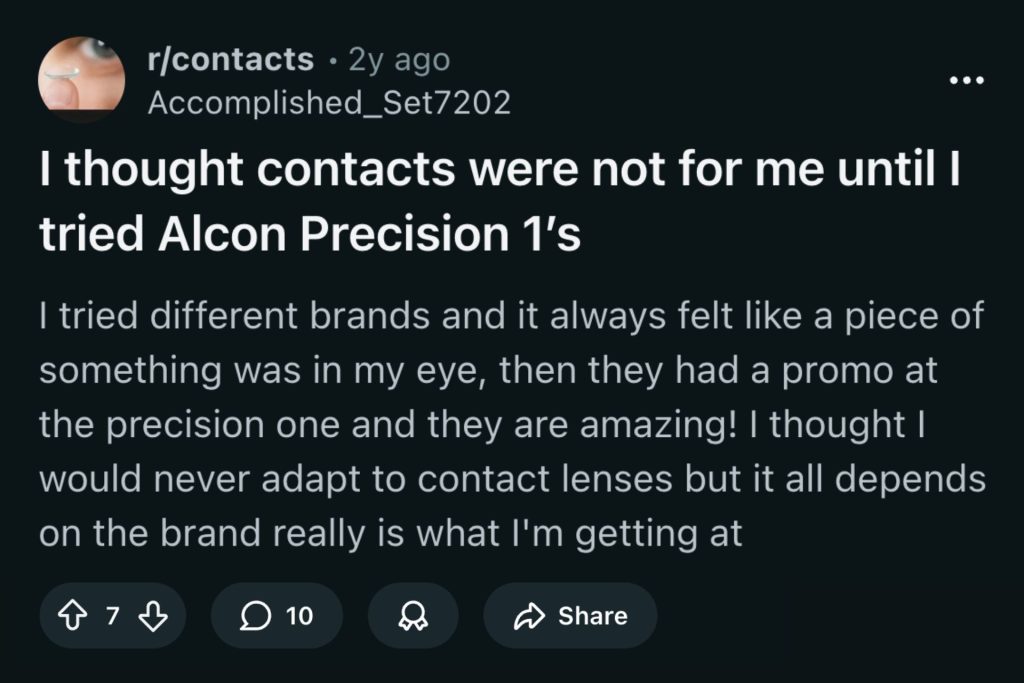This screenshot has width=1024, height=683.
Task: Click the comment speech bubble icon
Action: (x=254, y=616)
